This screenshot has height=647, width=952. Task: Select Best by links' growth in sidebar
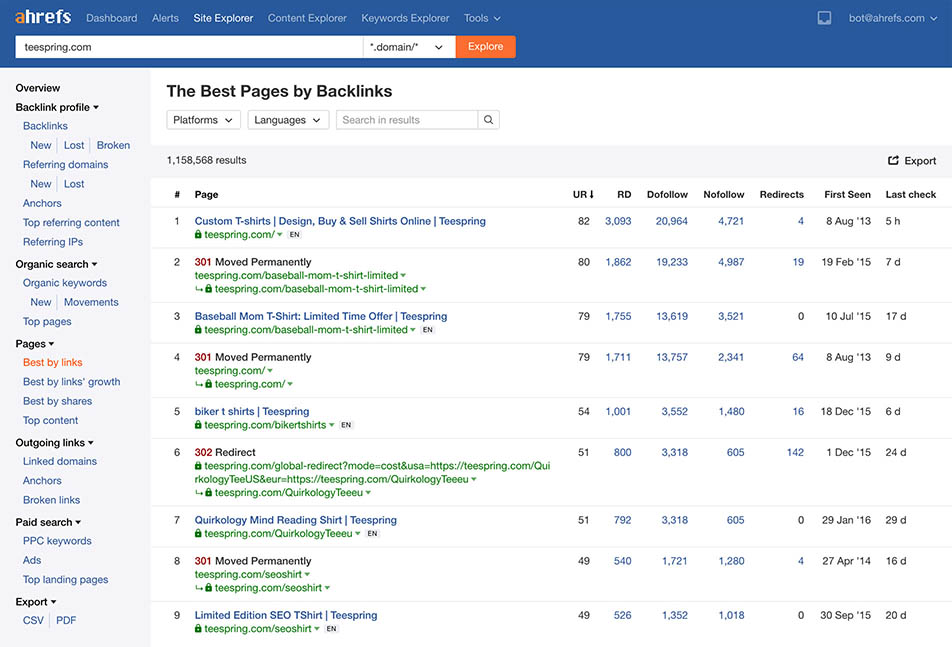click(71, 382)
